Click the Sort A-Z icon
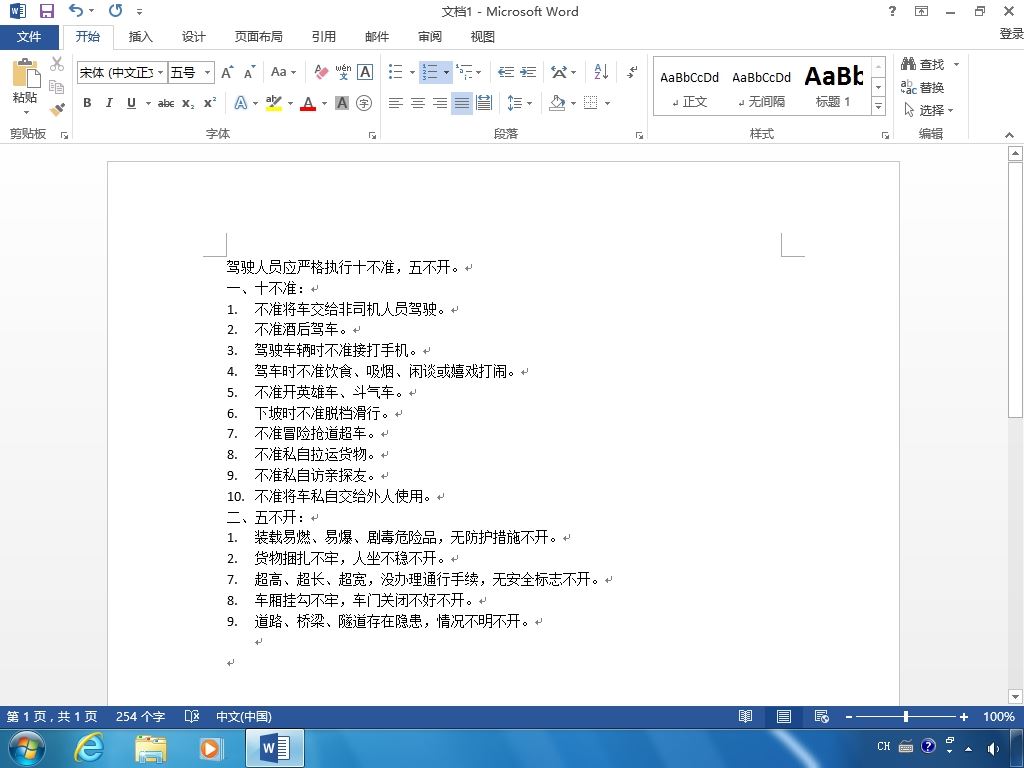 (601, 72)
